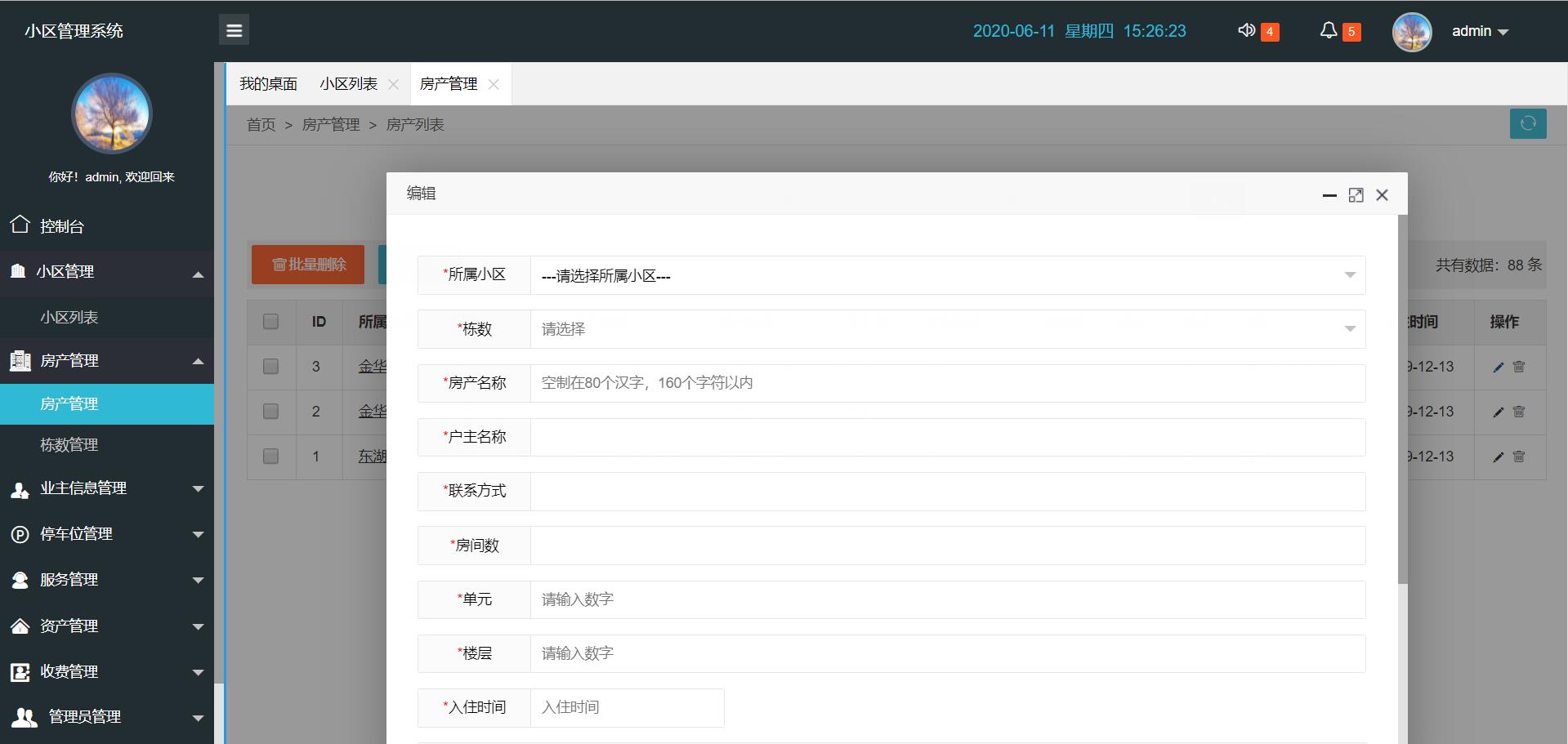Click the hamburger menu toggle icon
This screenshot has height=744, width=1568.
click(234, 31)
